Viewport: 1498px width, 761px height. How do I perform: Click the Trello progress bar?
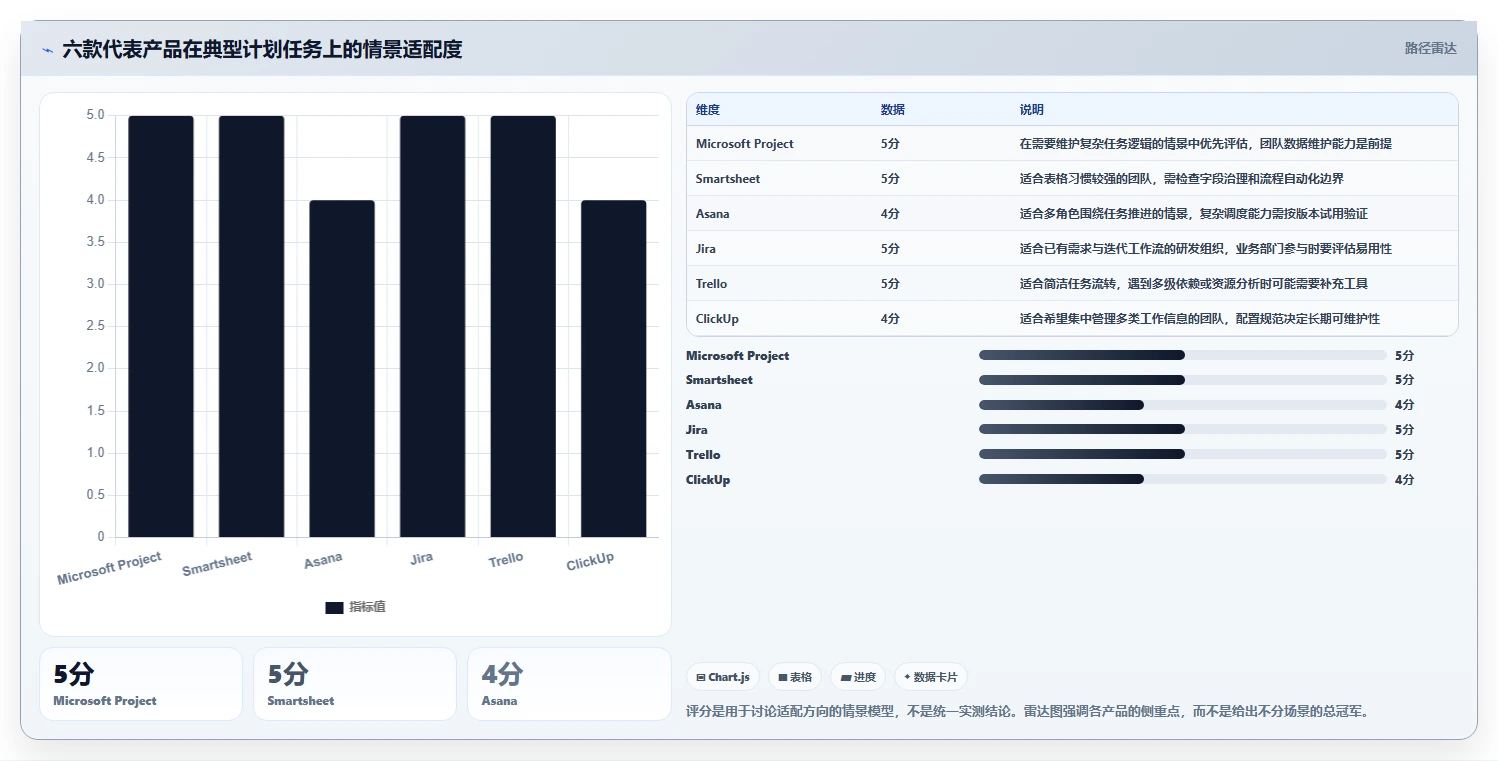pos(1183,454)
